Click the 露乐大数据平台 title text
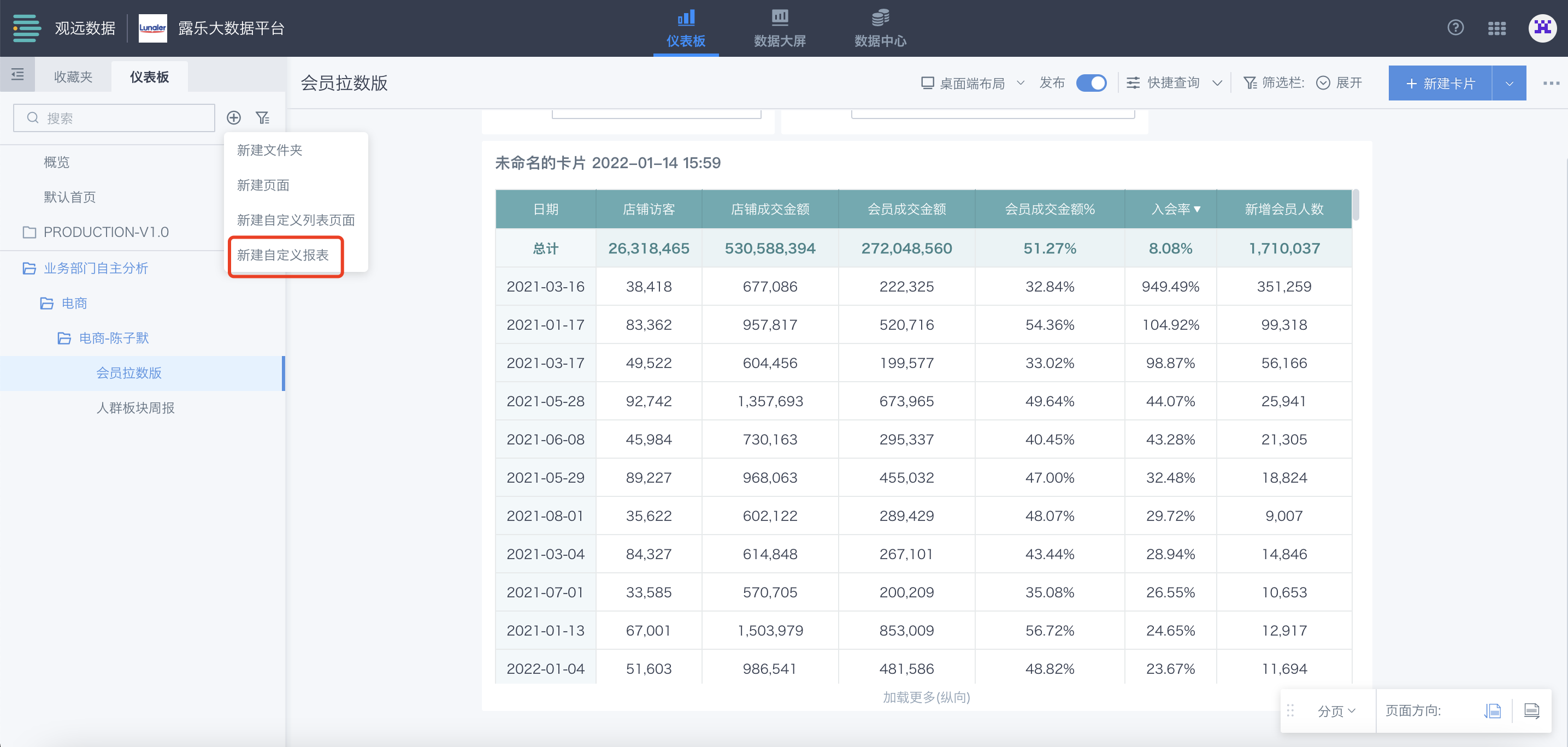This screenshot has height=747, width=1568. 231,28
